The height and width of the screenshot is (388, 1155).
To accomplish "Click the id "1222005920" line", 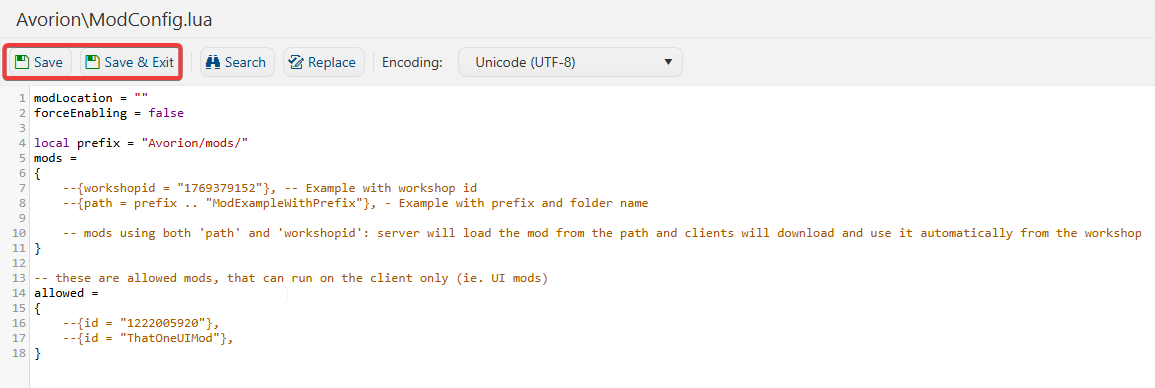I will 141,323.
